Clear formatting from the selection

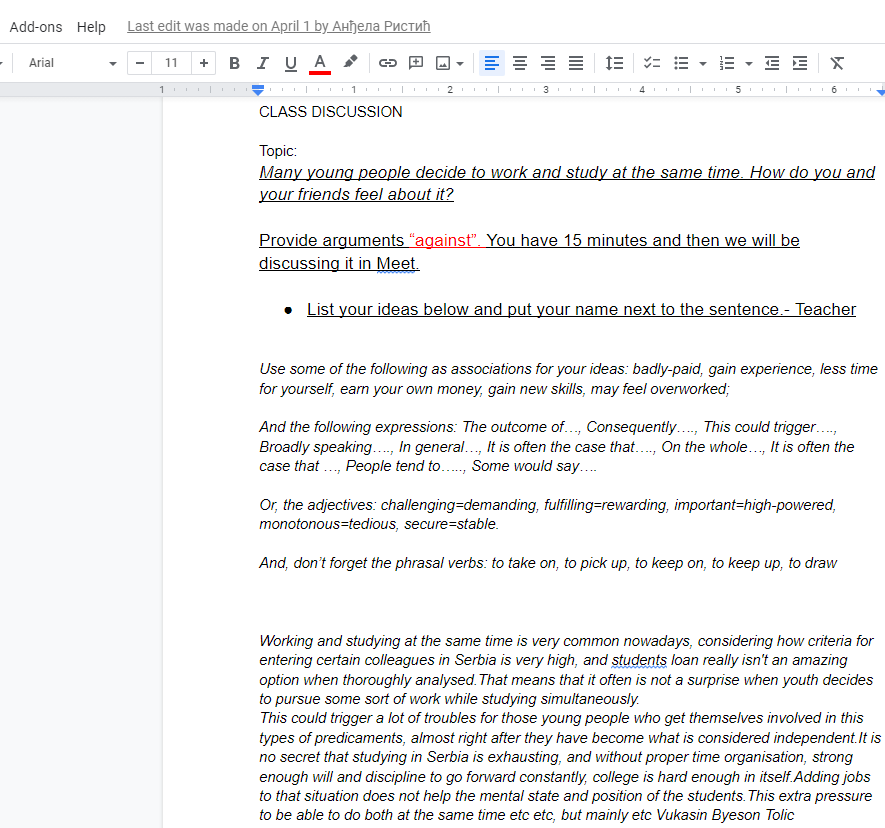(x=837, y=63)
